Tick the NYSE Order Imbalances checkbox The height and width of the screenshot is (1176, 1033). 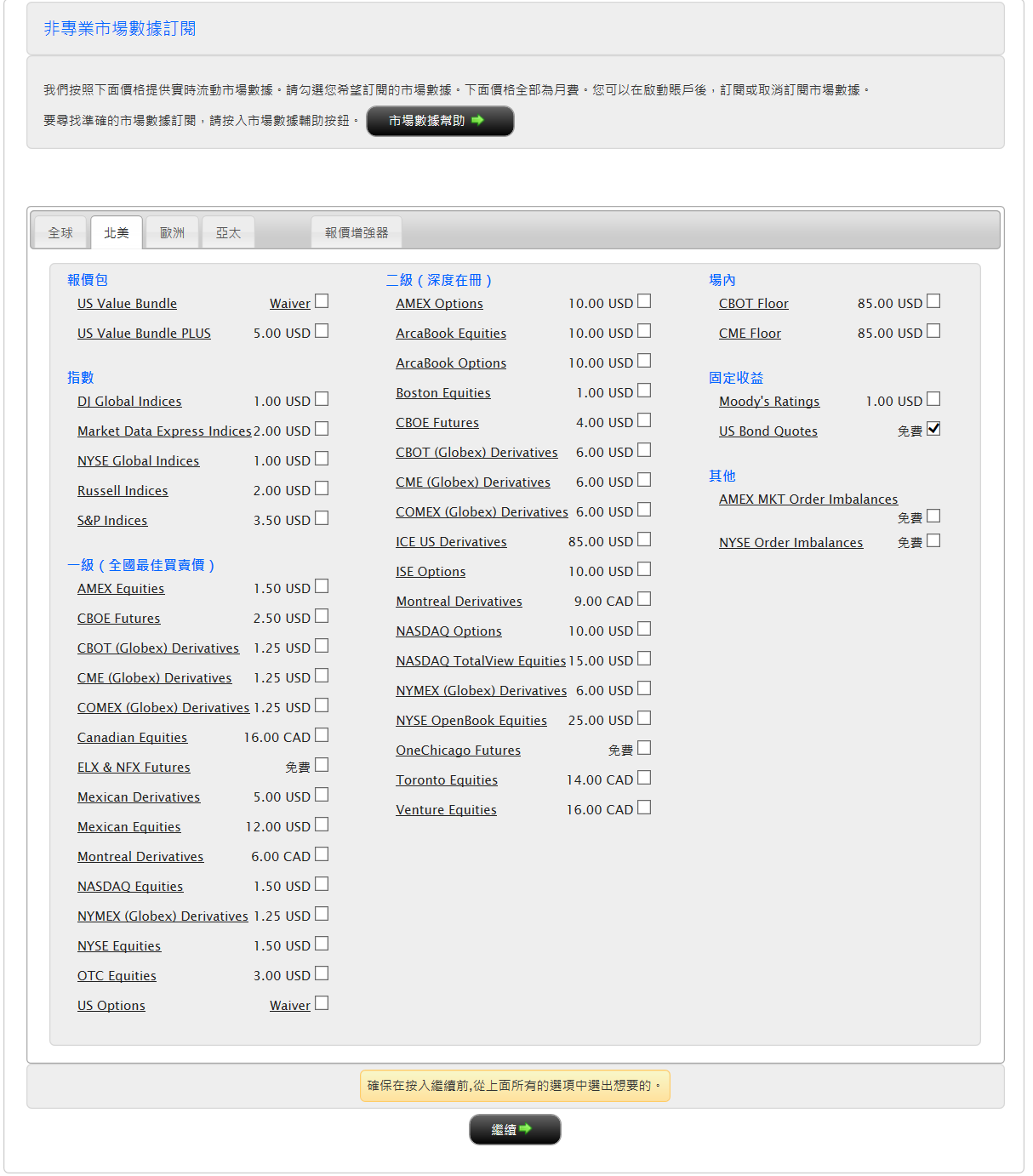tap(933, 540)
